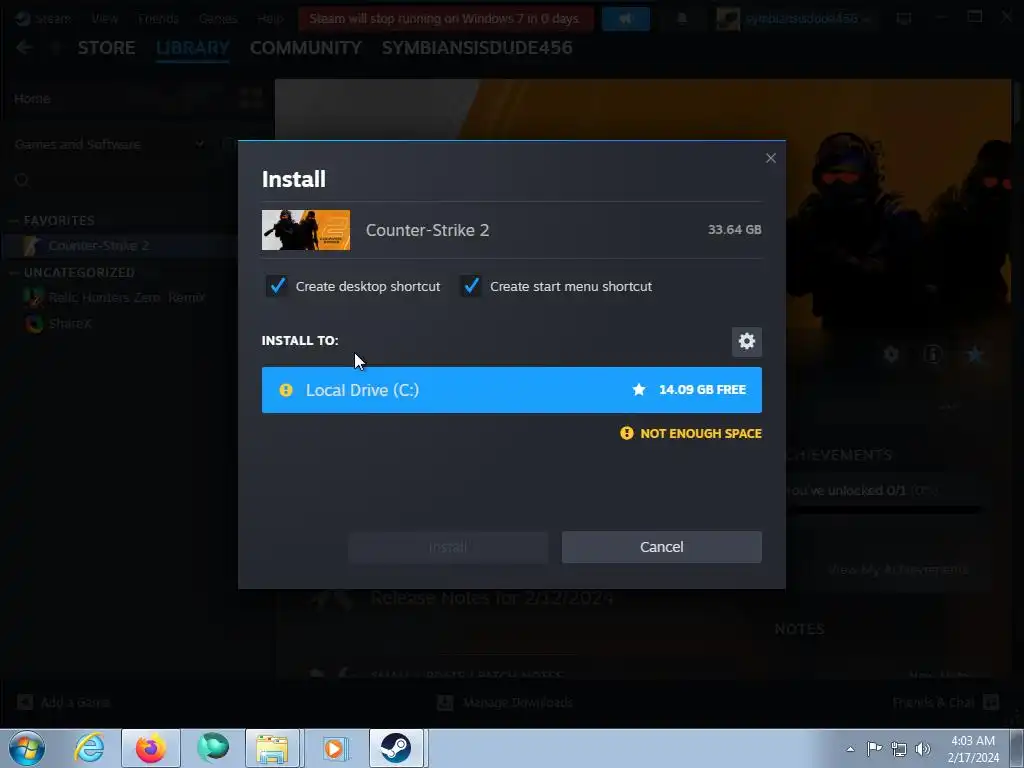Viewport: 1024px width, 768px height.
Task: Open the Friends menu
Action: click(x=158, y=18)
